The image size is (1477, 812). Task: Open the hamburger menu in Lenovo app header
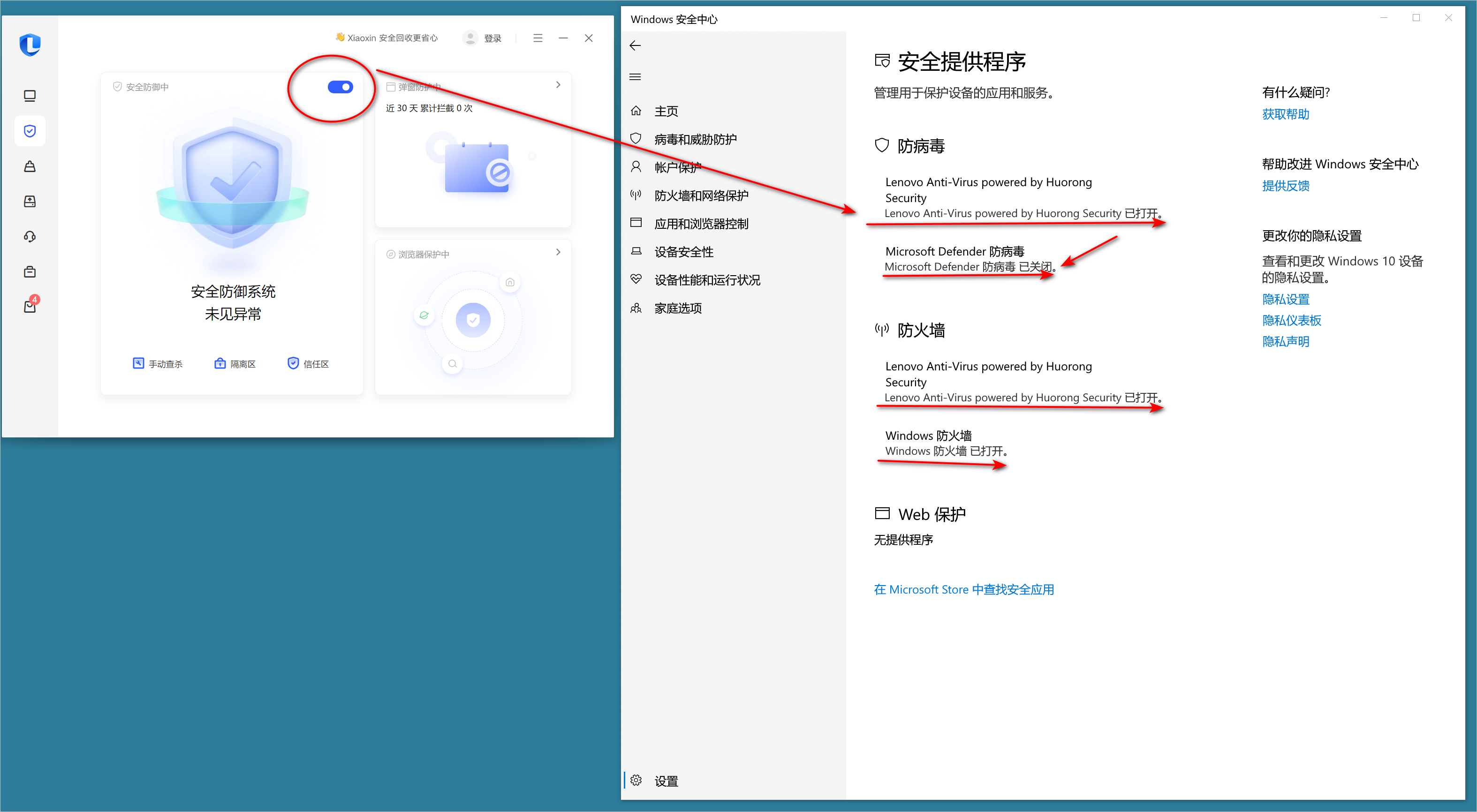pyautogui.click(x=537, y=38)
